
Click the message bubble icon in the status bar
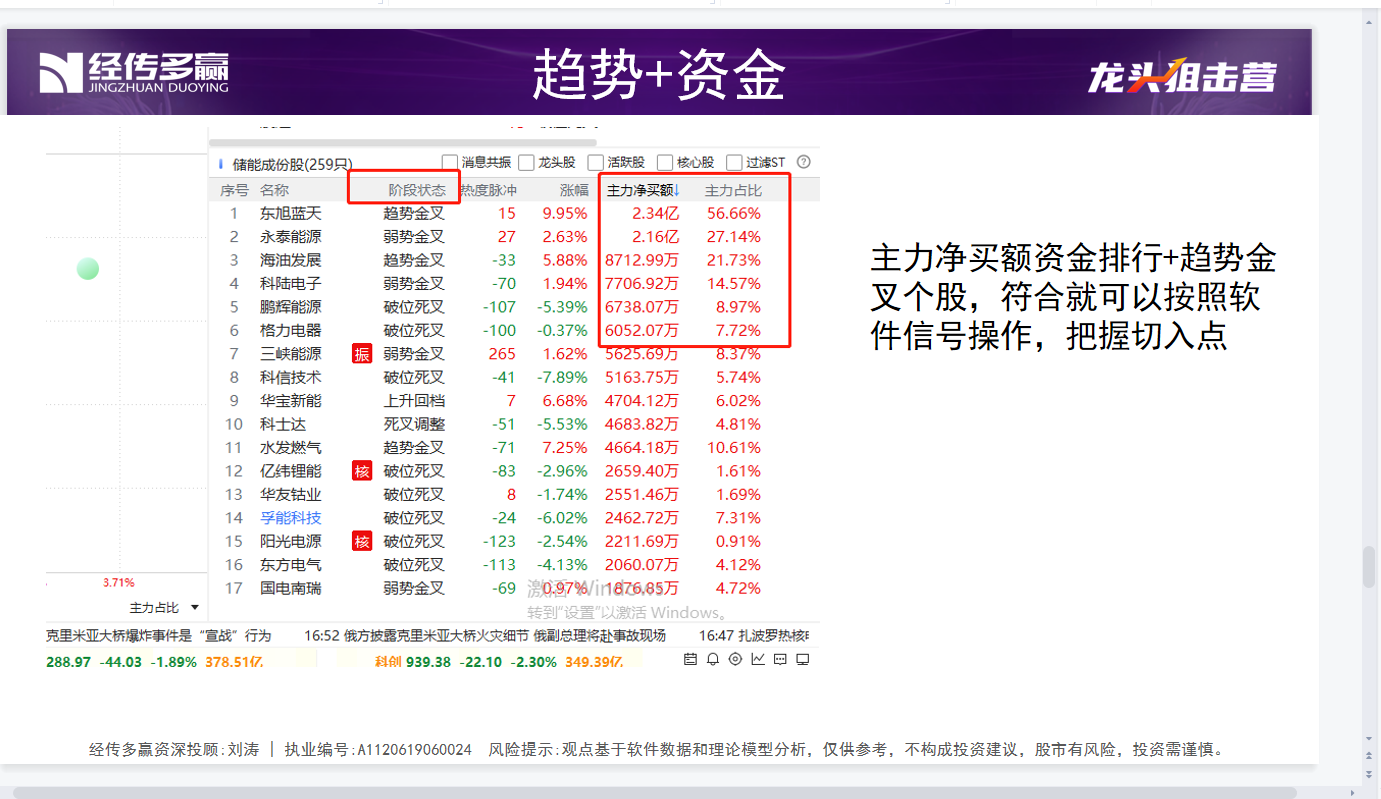(x=780, y=659)
